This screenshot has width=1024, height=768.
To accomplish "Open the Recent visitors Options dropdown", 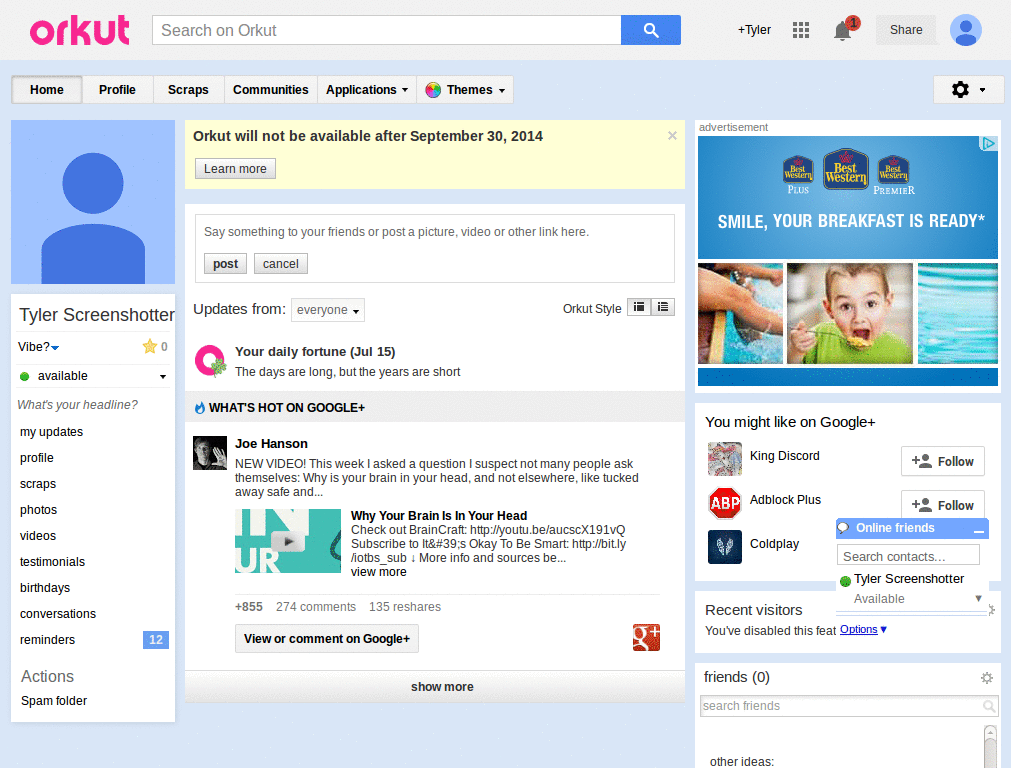I will (x=863, y=630).
